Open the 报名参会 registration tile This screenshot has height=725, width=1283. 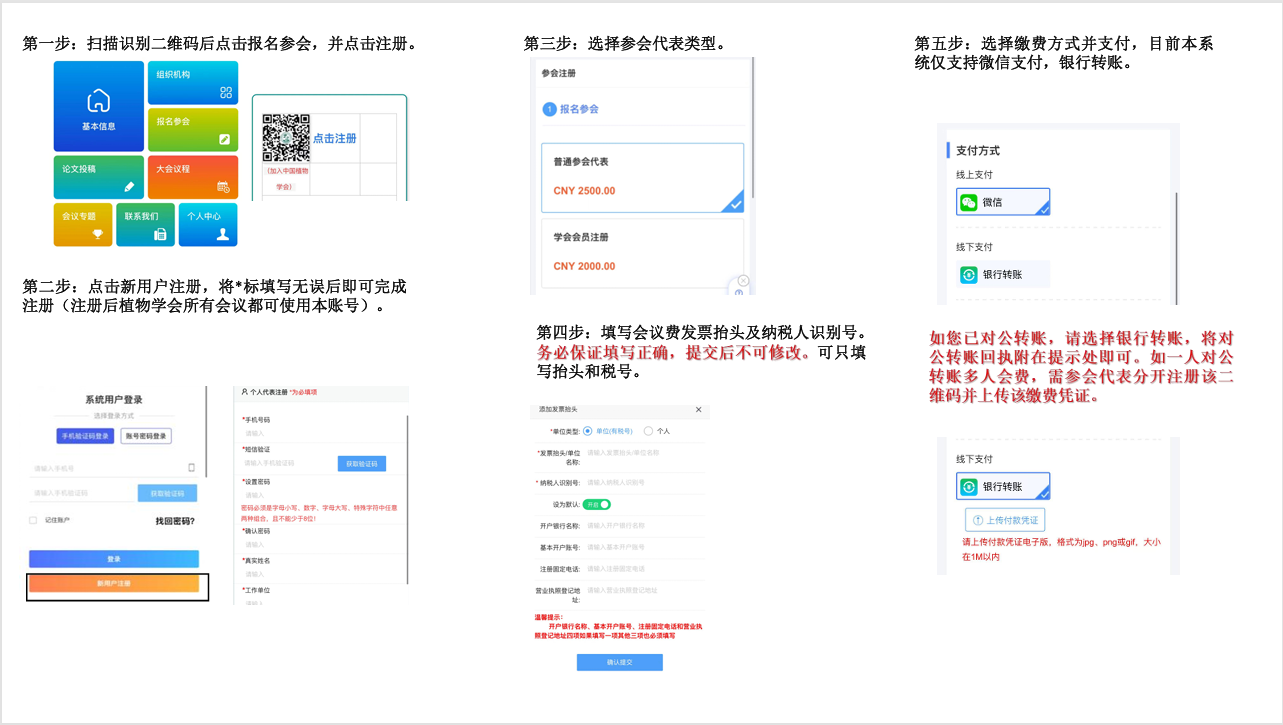193,130
